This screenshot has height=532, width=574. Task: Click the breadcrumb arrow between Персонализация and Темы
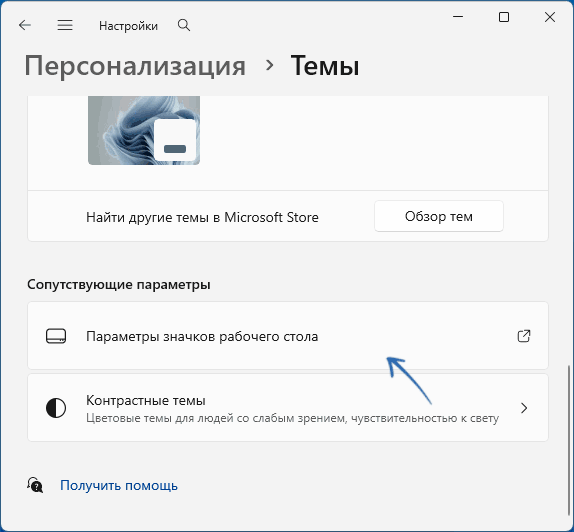pos(270,65)
